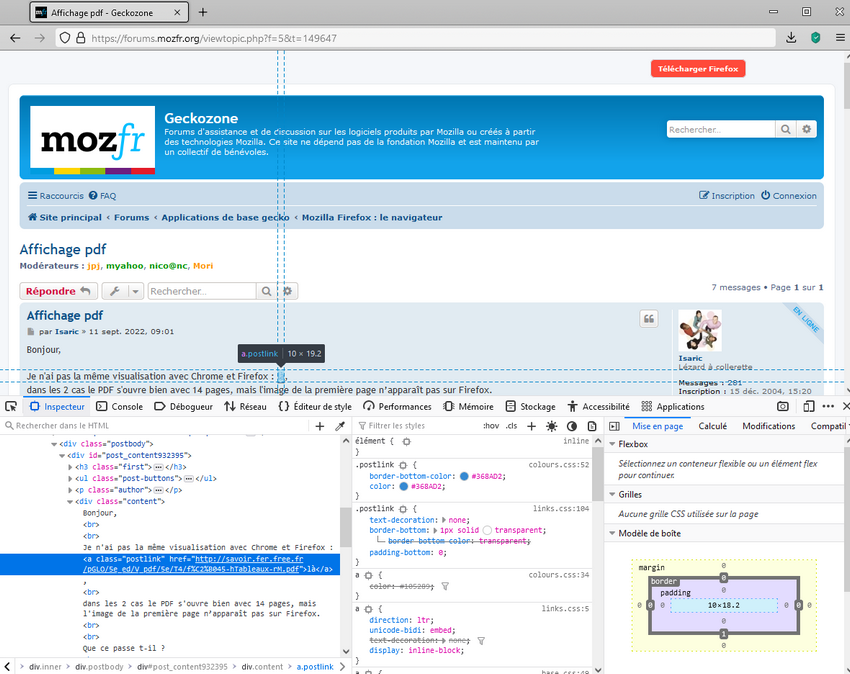Open the Éditeur de style tab
Screen dimensions: 850x674
coord(315,407)
